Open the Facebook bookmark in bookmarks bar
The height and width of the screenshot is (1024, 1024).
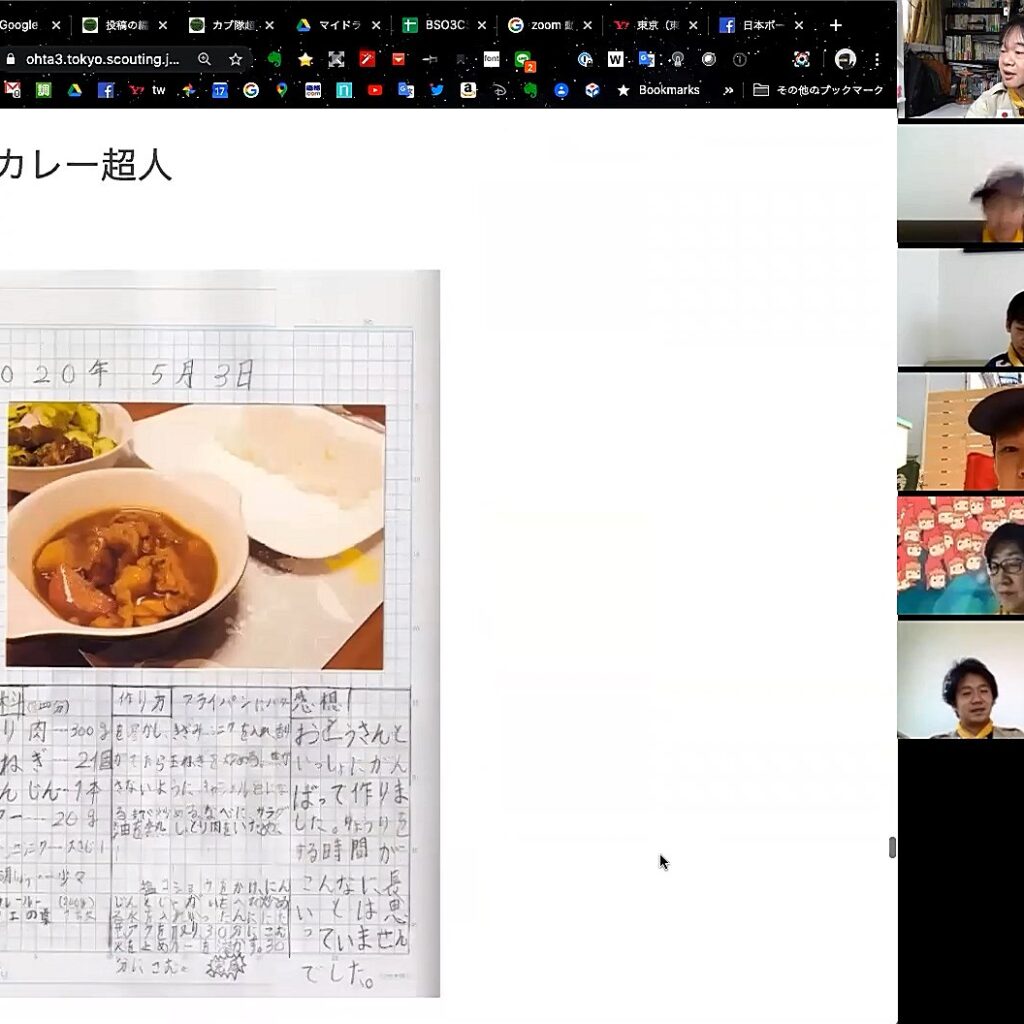(x=106, y=90)
